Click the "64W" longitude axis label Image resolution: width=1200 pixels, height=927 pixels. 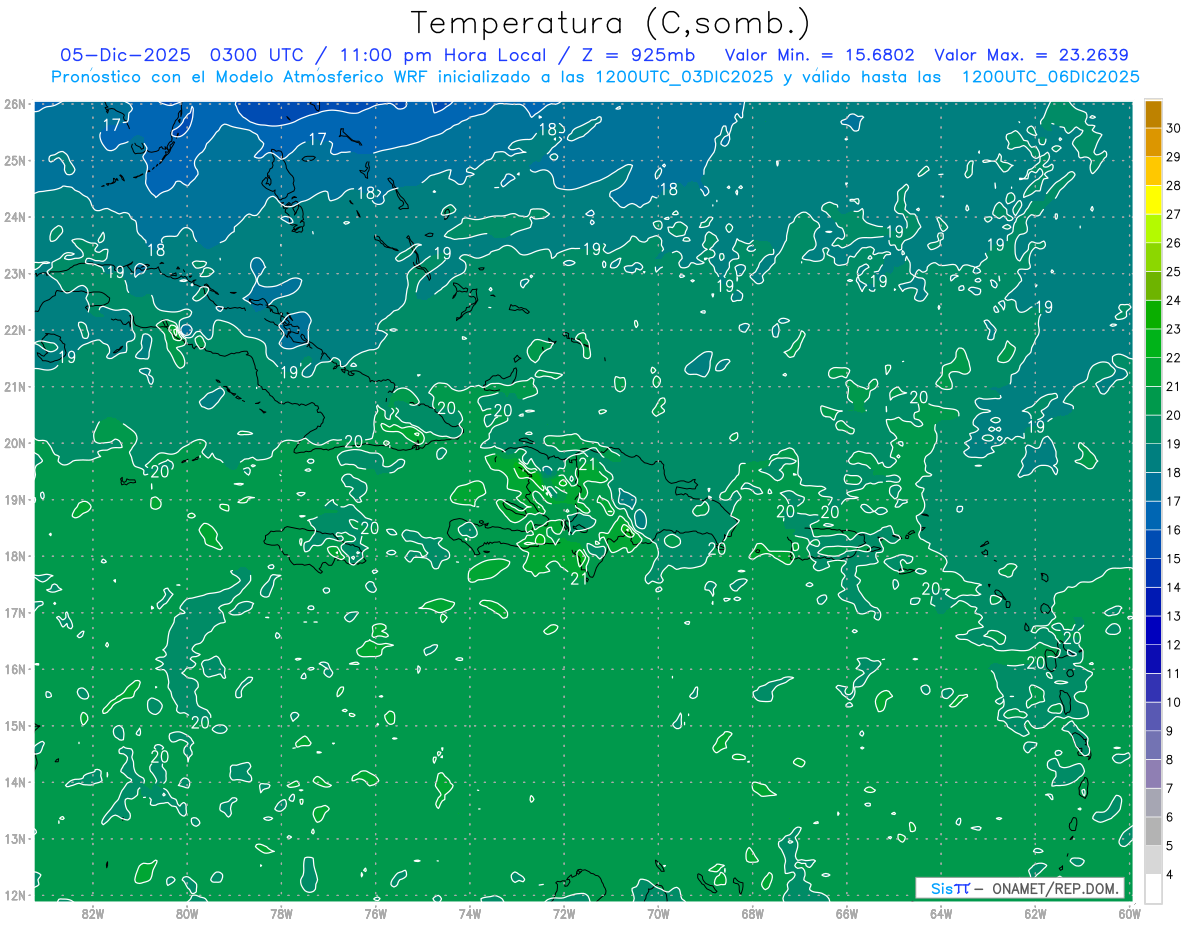(940, 913)
